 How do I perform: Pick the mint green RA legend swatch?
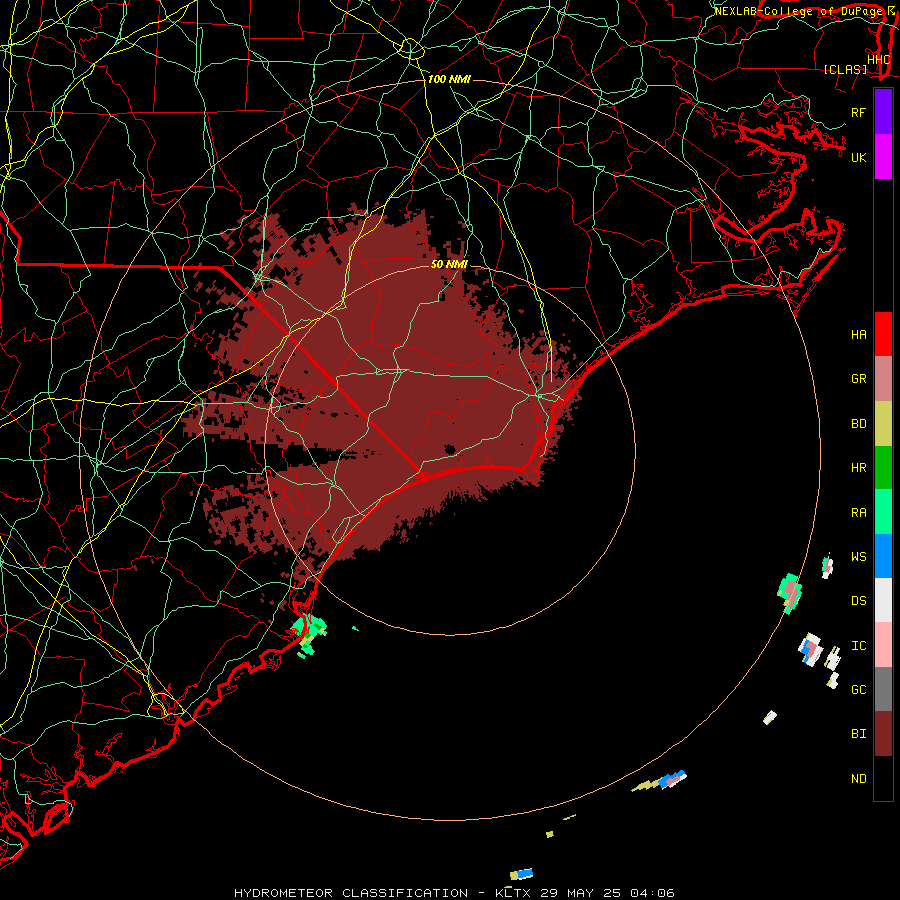[883, 512]
